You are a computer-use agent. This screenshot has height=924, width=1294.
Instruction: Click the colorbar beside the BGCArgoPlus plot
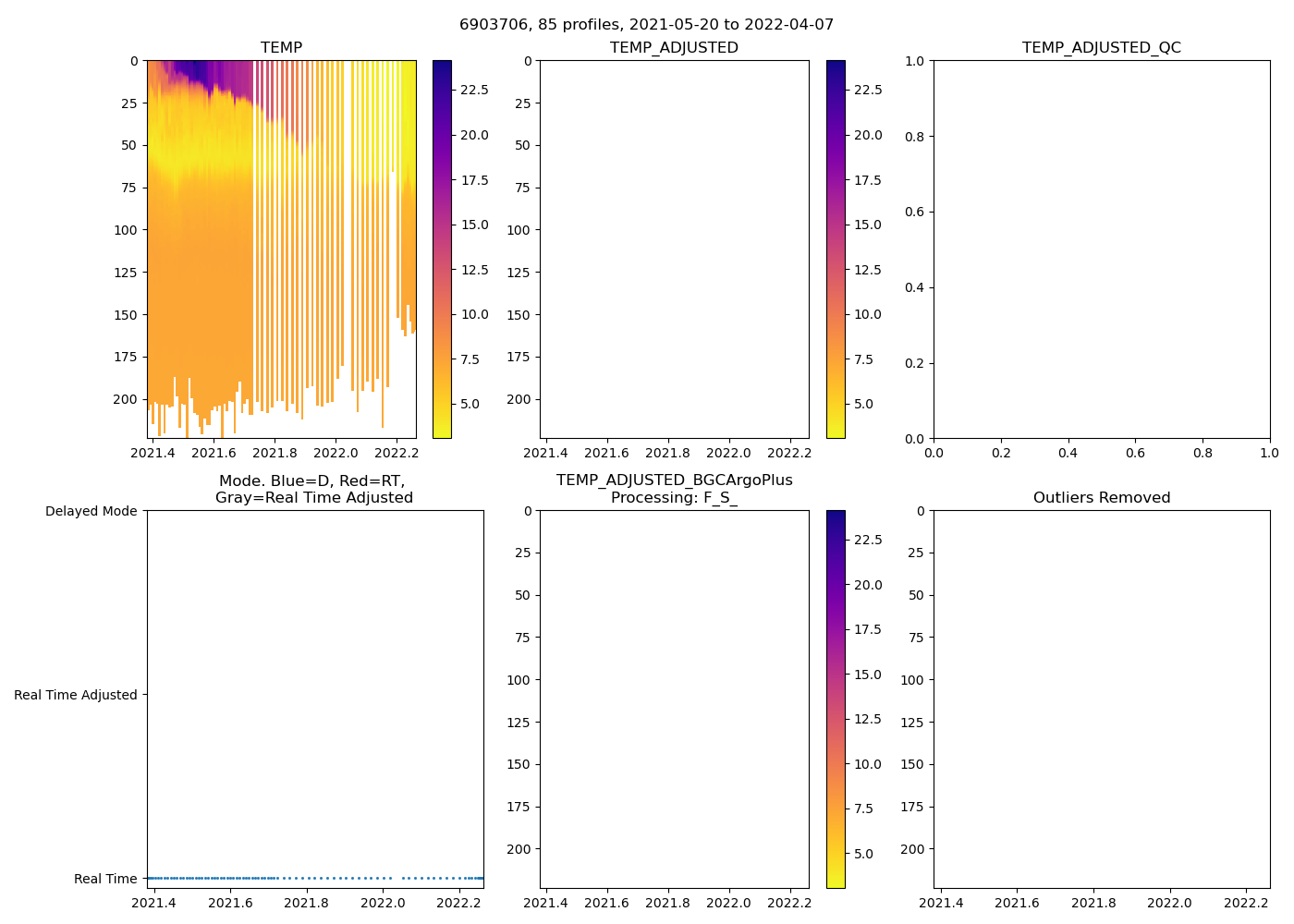836,699
